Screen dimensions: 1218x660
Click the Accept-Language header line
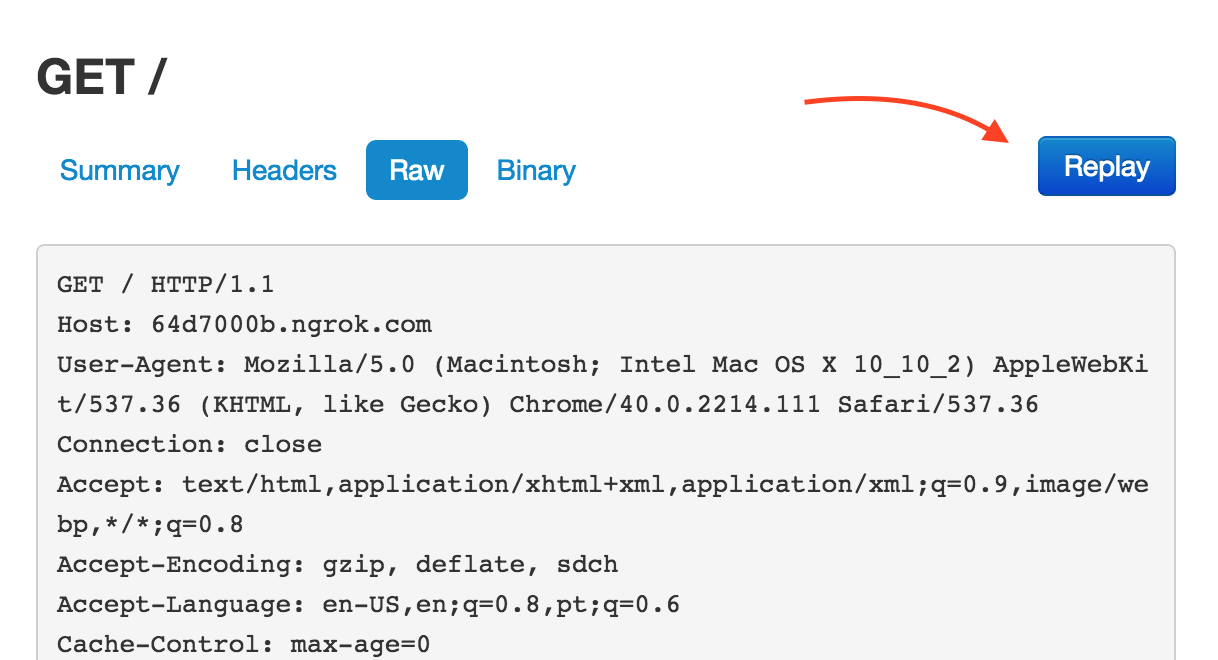pyautogui.click(x=368, y=605)
